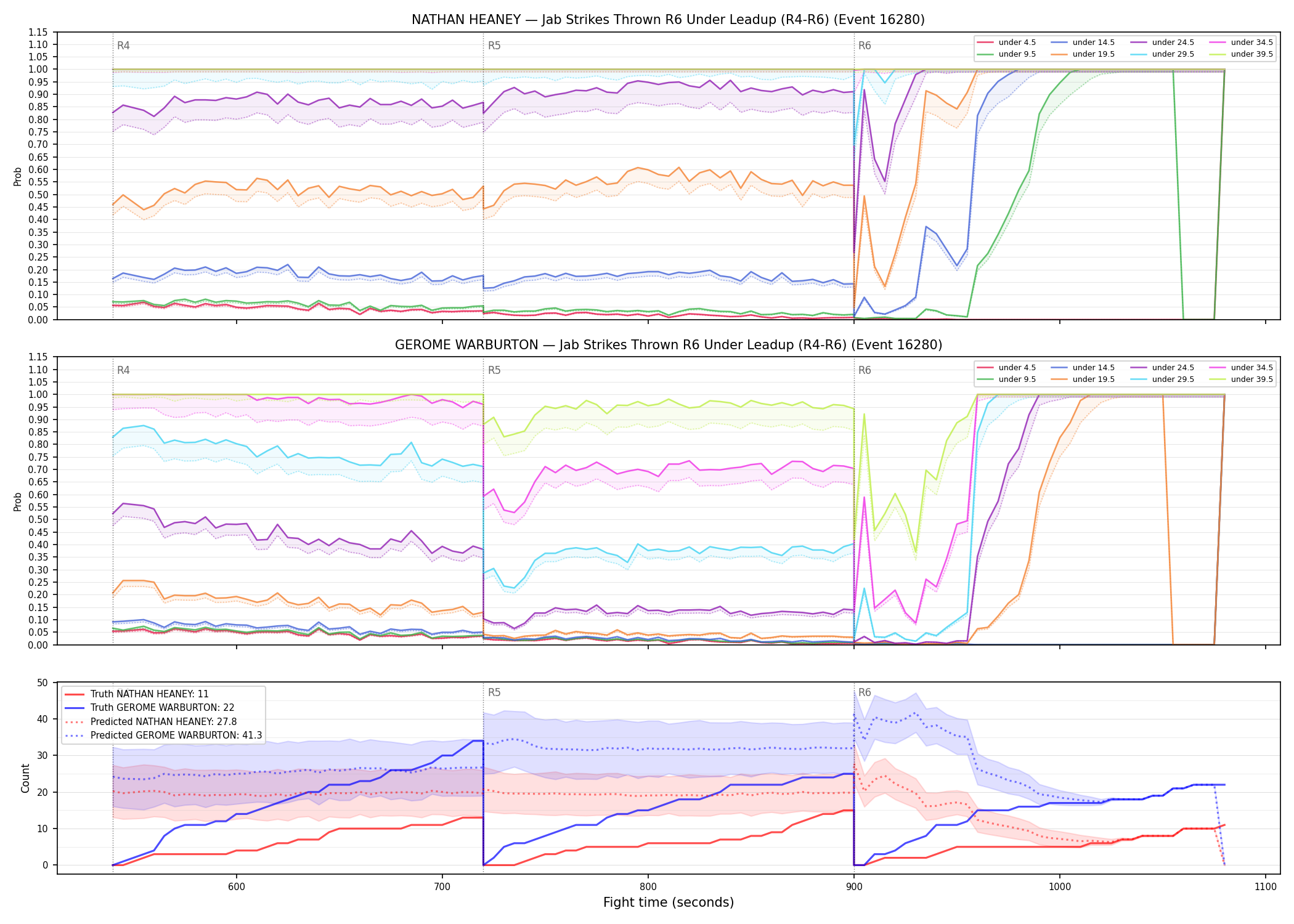1294x924 pixels.
Task: Click the R6 marker in the Nathan Heaney chart
Action: point(865,46)
